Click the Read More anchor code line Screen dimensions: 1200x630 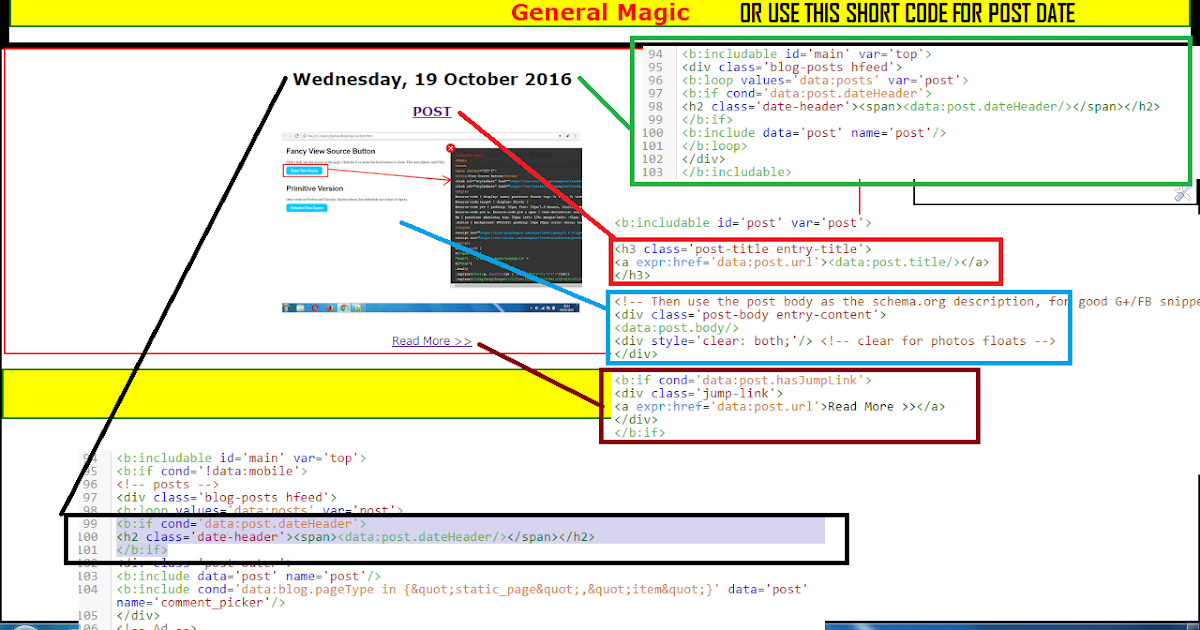(780, 406)
